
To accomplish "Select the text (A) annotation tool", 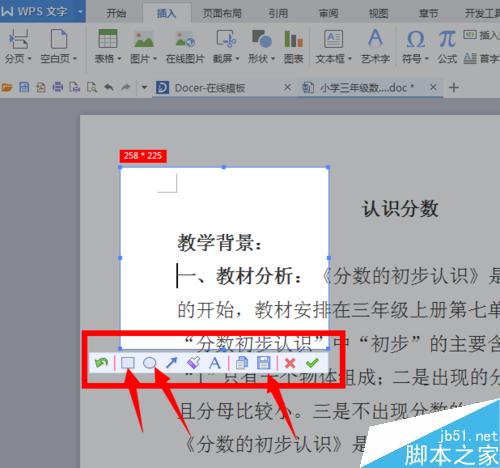I will tap(215, 363).
